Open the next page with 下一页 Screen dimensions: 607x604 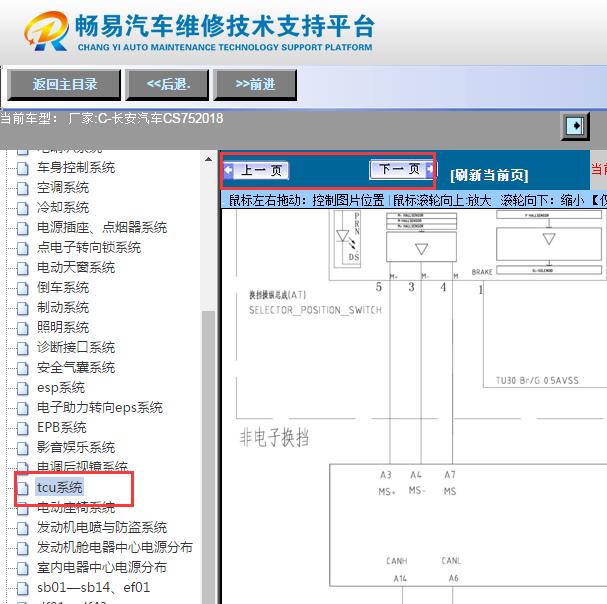pyautogui.click(x=402, y=169)
